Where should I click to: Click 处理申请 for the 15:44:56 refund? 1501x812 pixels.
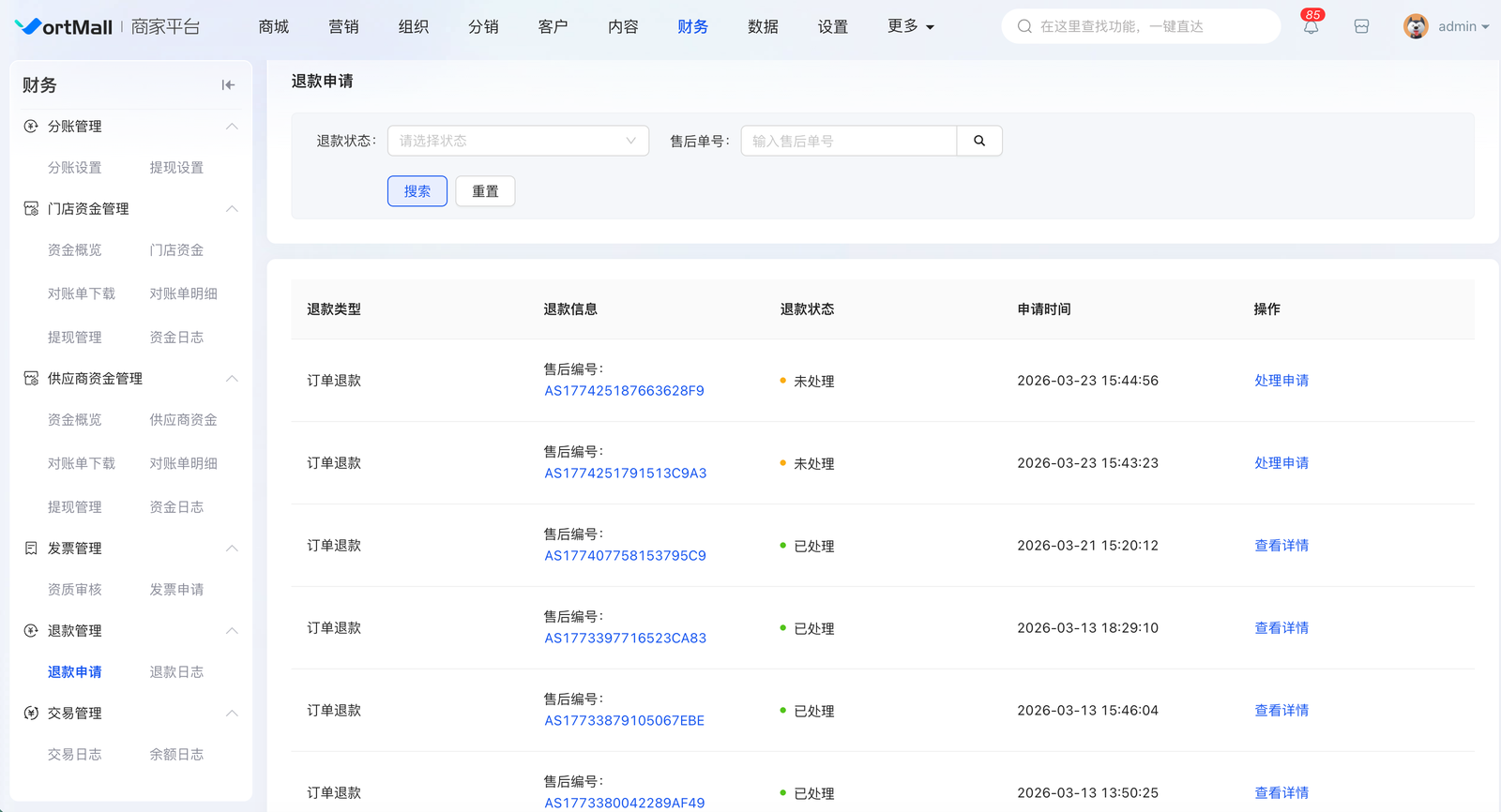[1281, 381]
